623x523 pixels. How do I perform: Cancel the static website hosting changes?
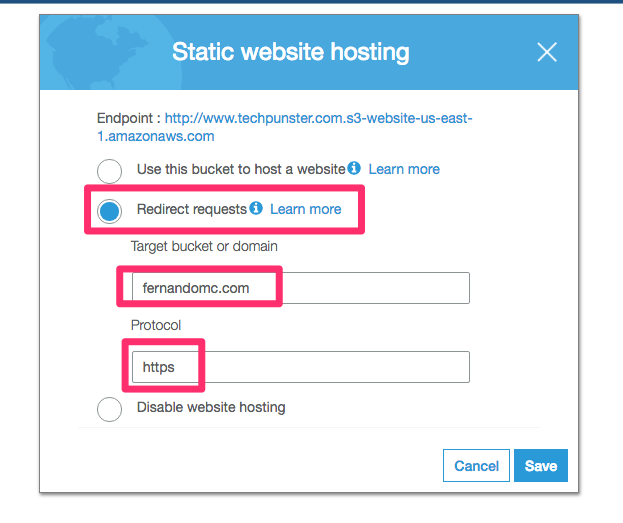[x=476, y=465]
